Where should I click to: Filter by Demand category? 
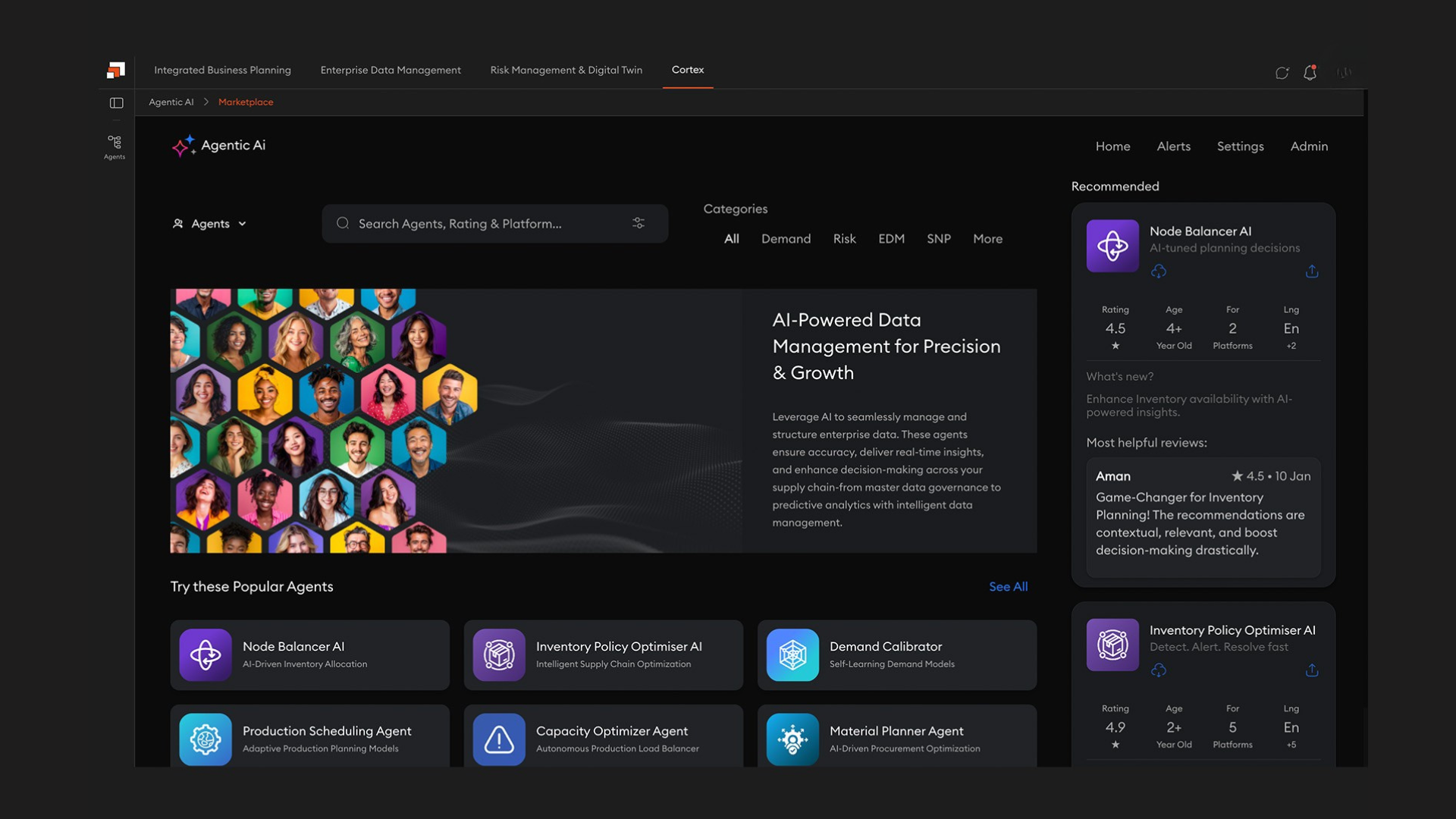pyautogui.click(x=786, y=239)
